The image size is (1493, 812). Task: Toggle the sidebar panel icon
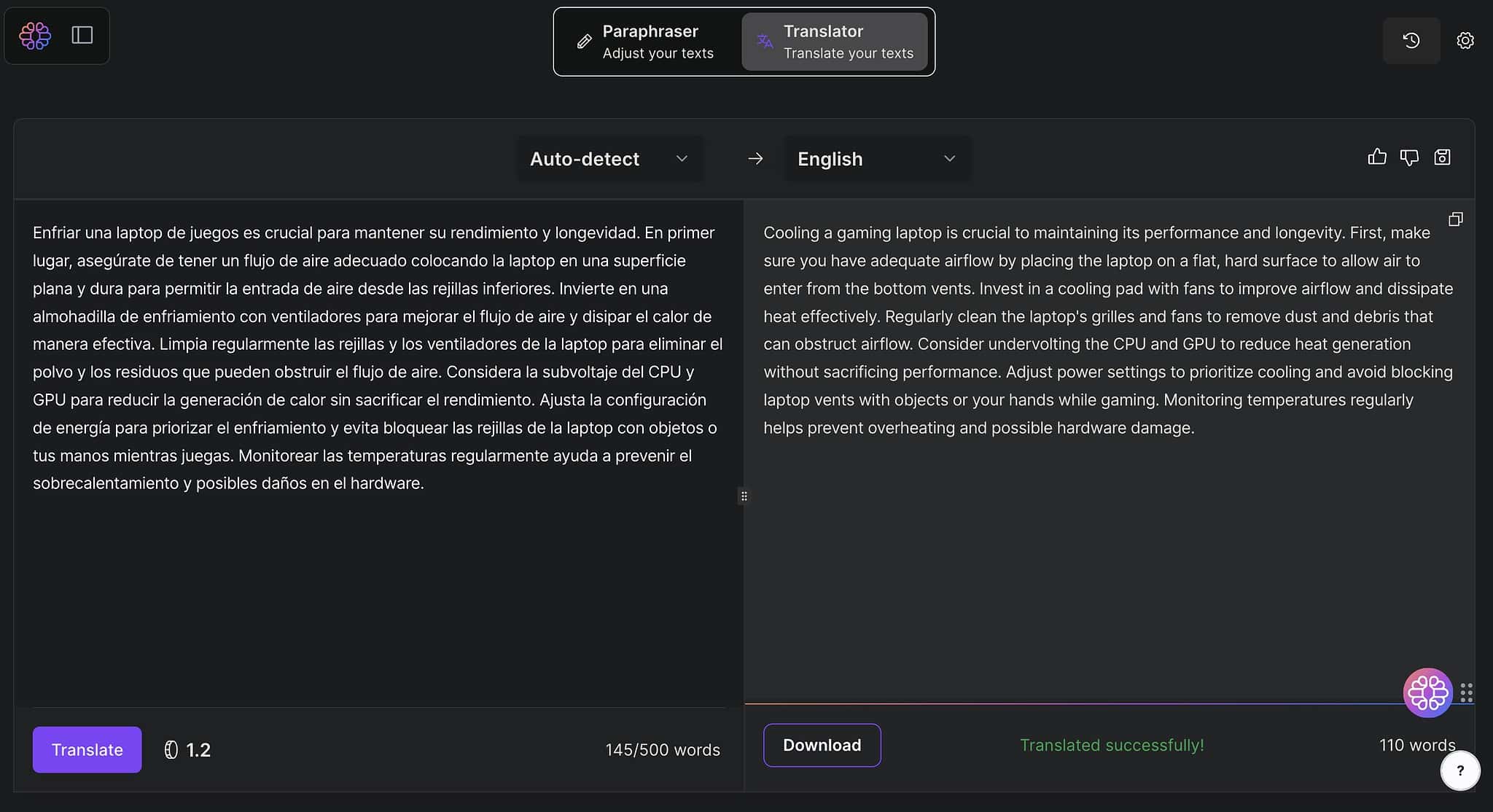82,36
